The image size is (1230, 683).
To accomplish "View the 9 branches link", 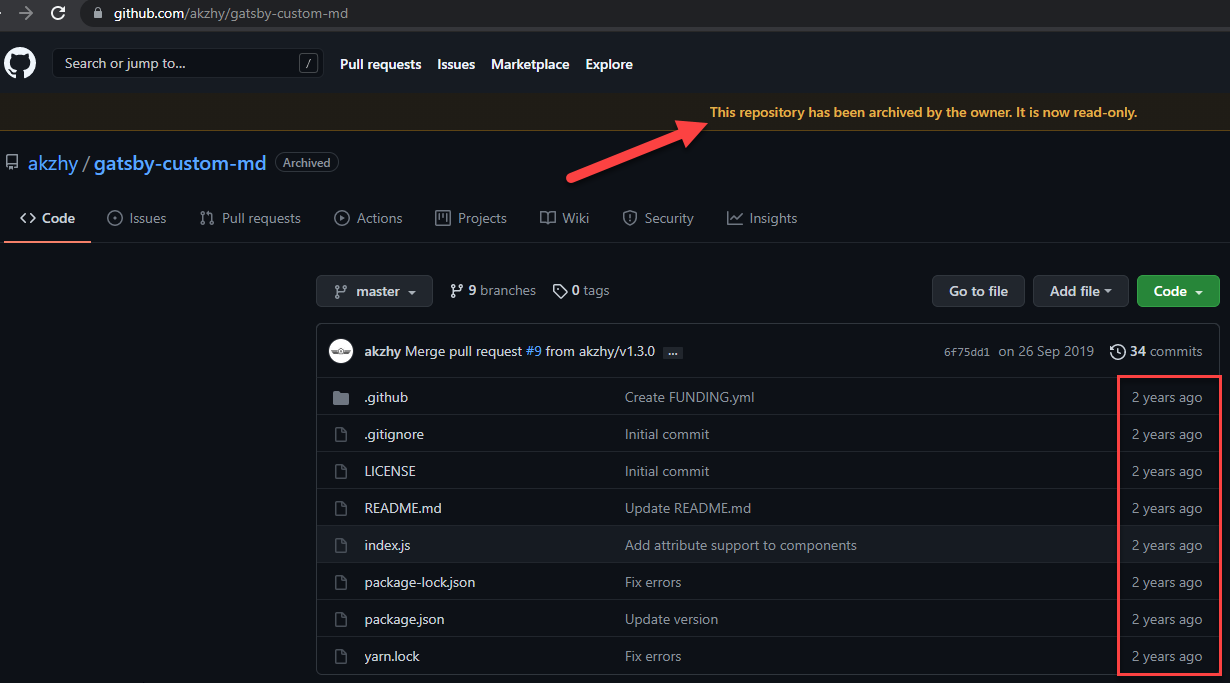I will 493,291.
